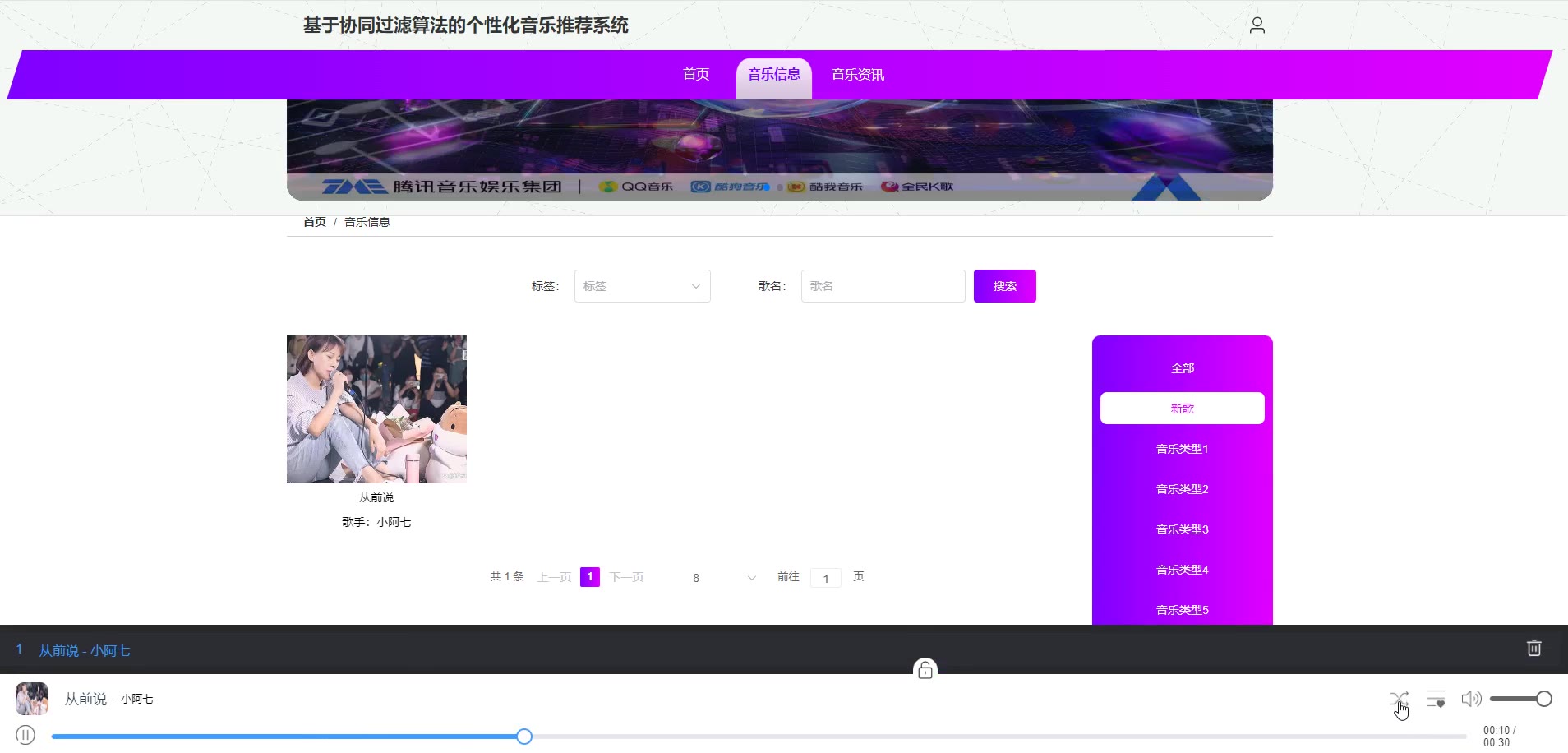Screen dimensions: 1568x753
Task: Choose 音乐类型2 in the category list
Action: pos(1183,489)
